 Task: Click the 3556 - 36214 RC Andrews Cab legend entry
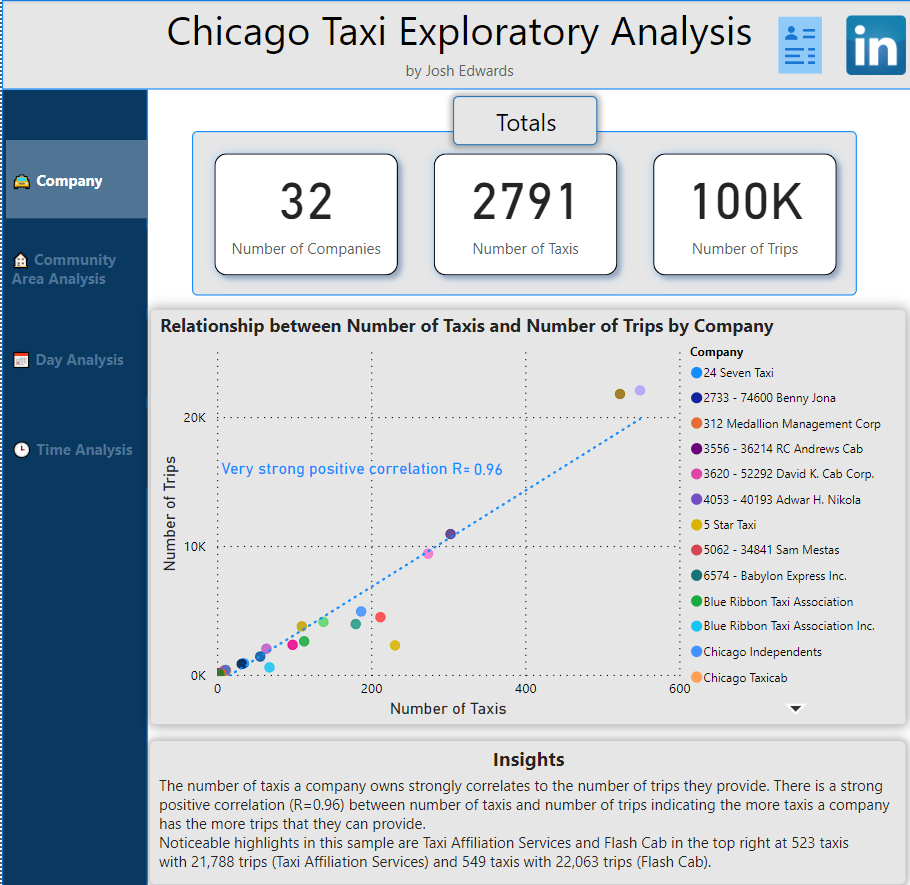coord(777,449)
